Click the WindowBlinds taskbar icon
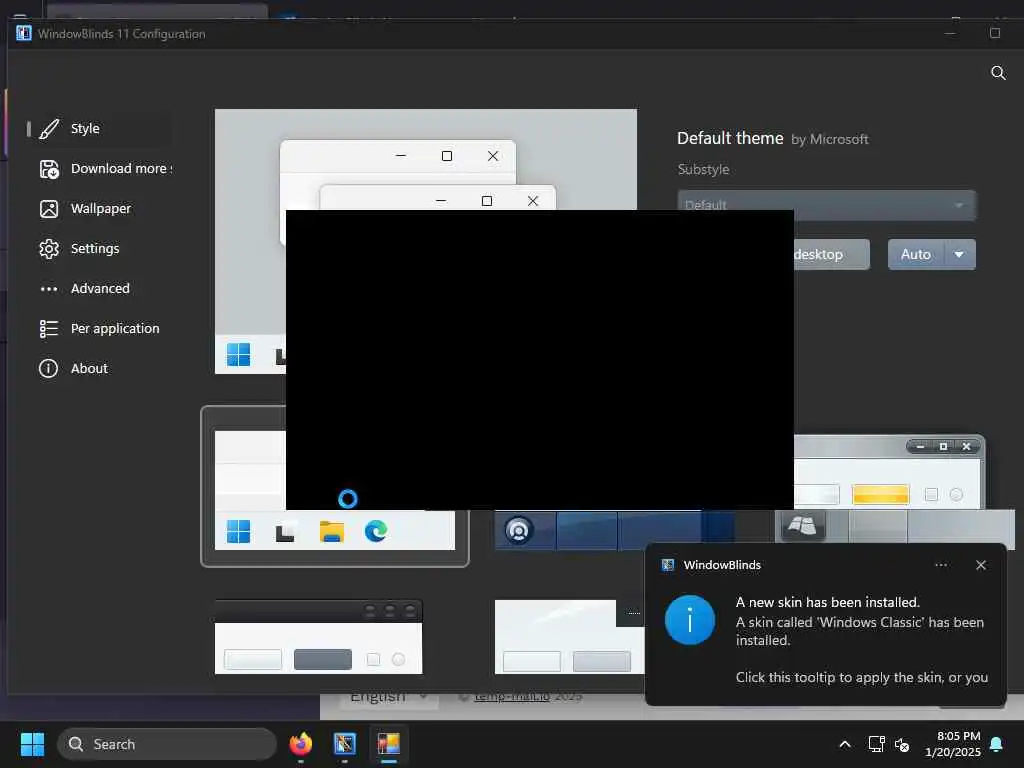 (x=345, y=744)
